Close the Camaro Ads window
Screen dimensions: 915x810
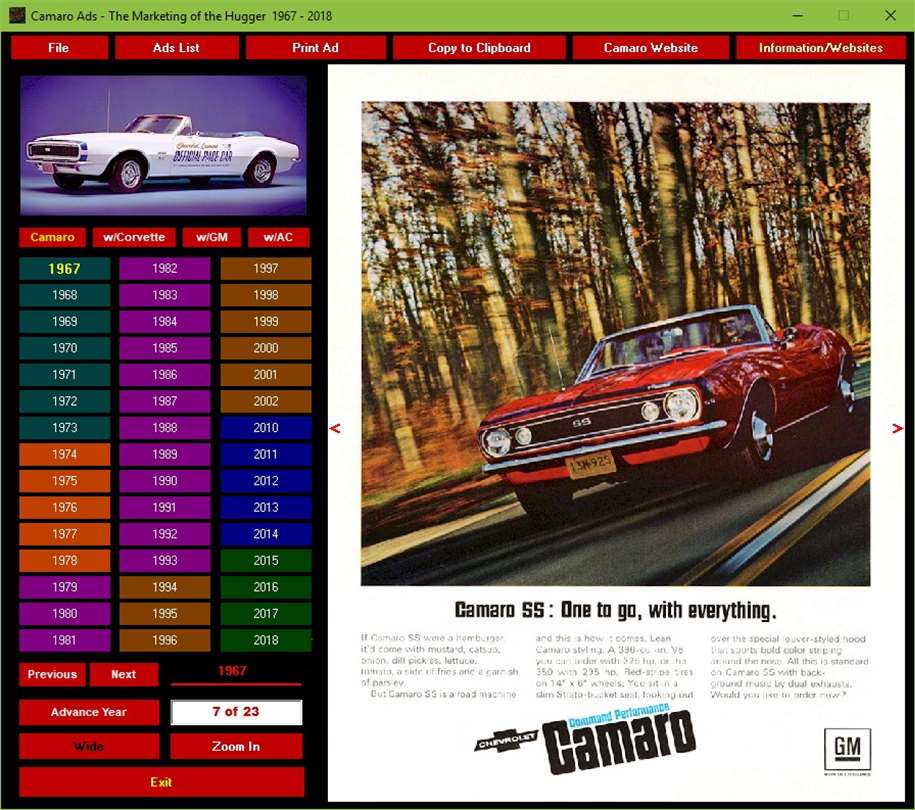click(x=890, y=16)
